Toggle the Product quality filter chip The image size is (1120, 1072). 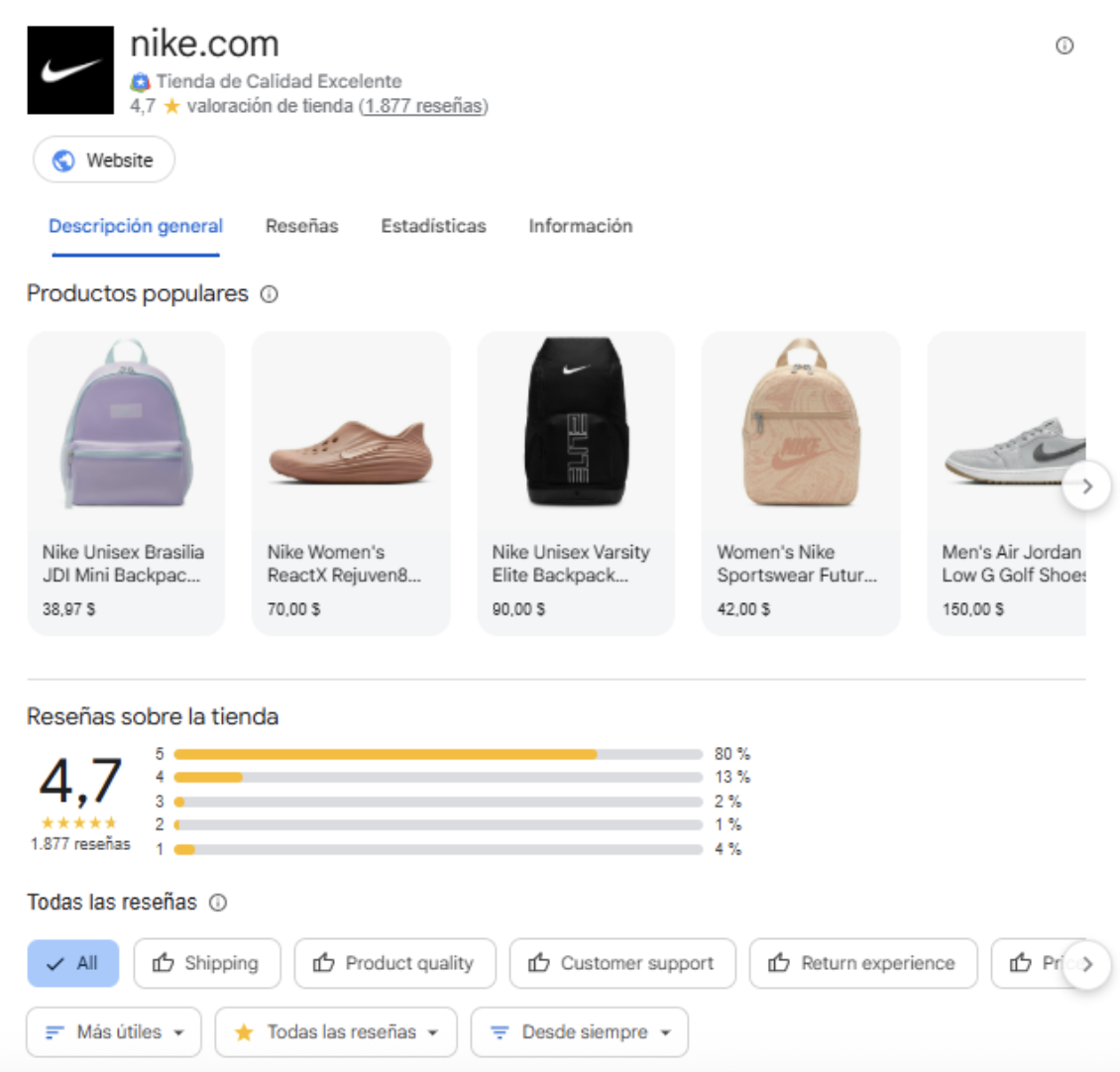[394, 963]
